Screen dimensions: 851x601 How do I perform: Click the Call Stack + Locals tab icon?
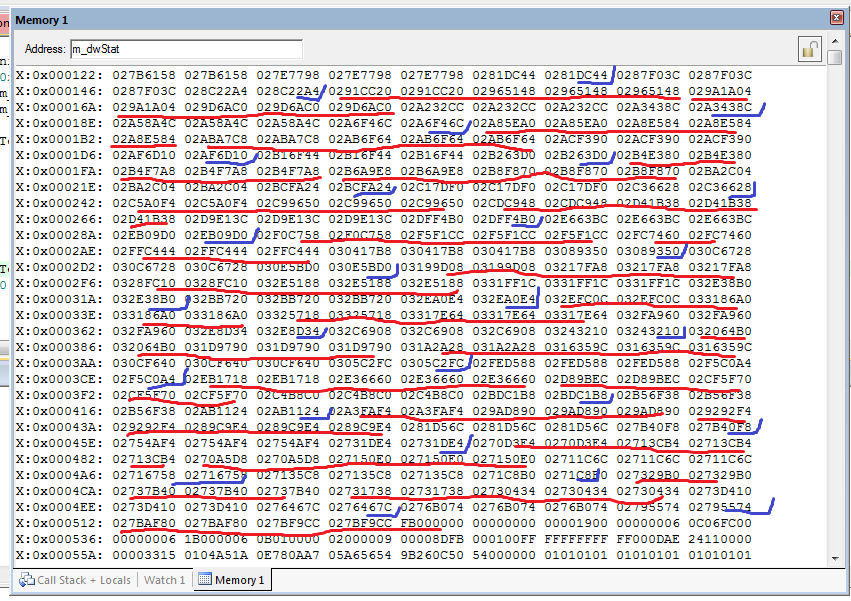27,580
